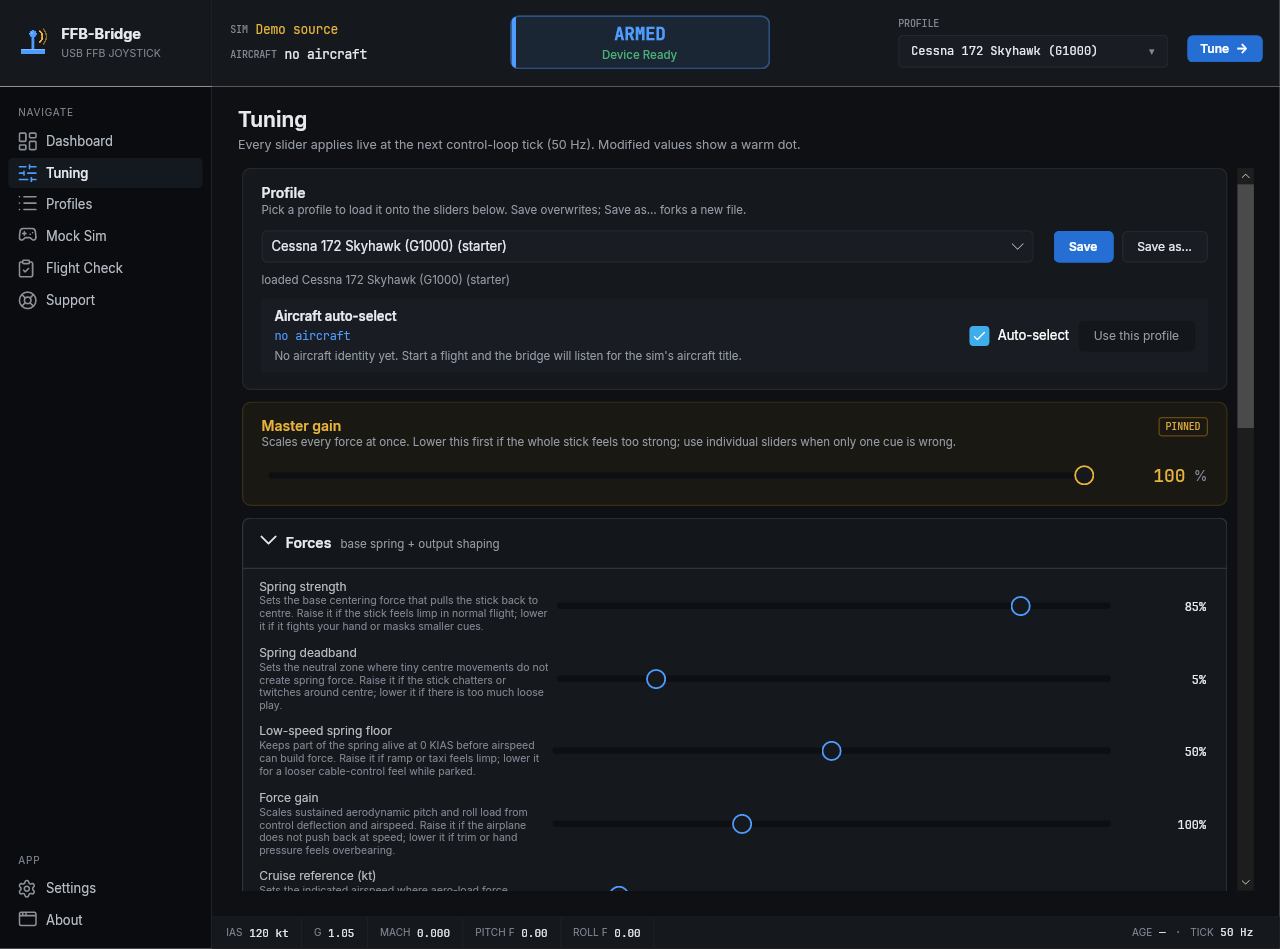Click the Force gain slider handle

tap(742, 824)
